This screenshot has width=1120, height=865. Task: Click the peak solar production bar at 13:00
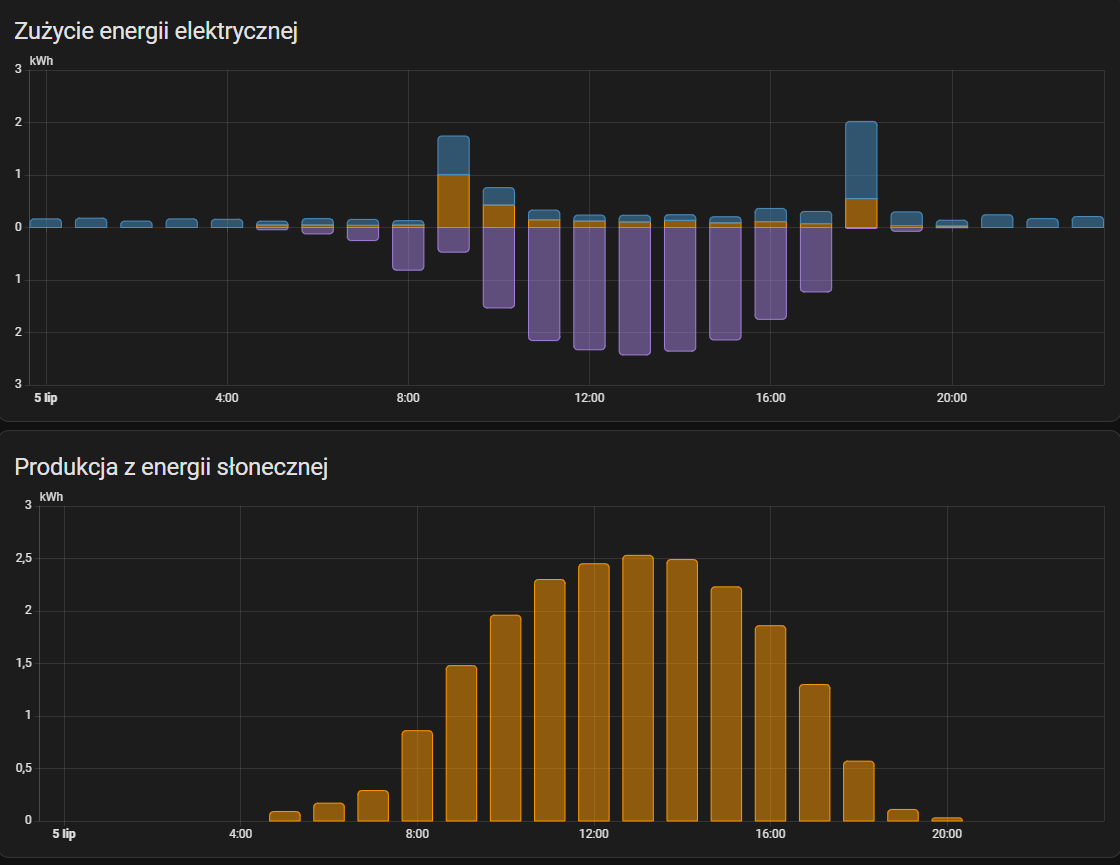pos(638,688)
